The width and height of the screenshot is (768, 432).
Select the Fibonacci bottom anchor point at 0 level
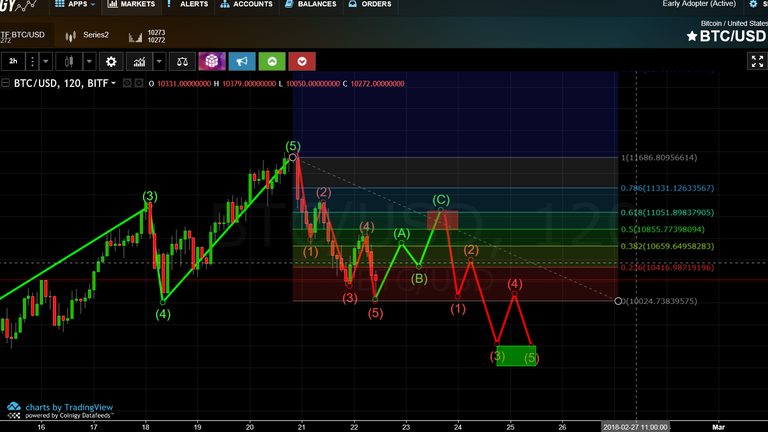tap(618, 301)
